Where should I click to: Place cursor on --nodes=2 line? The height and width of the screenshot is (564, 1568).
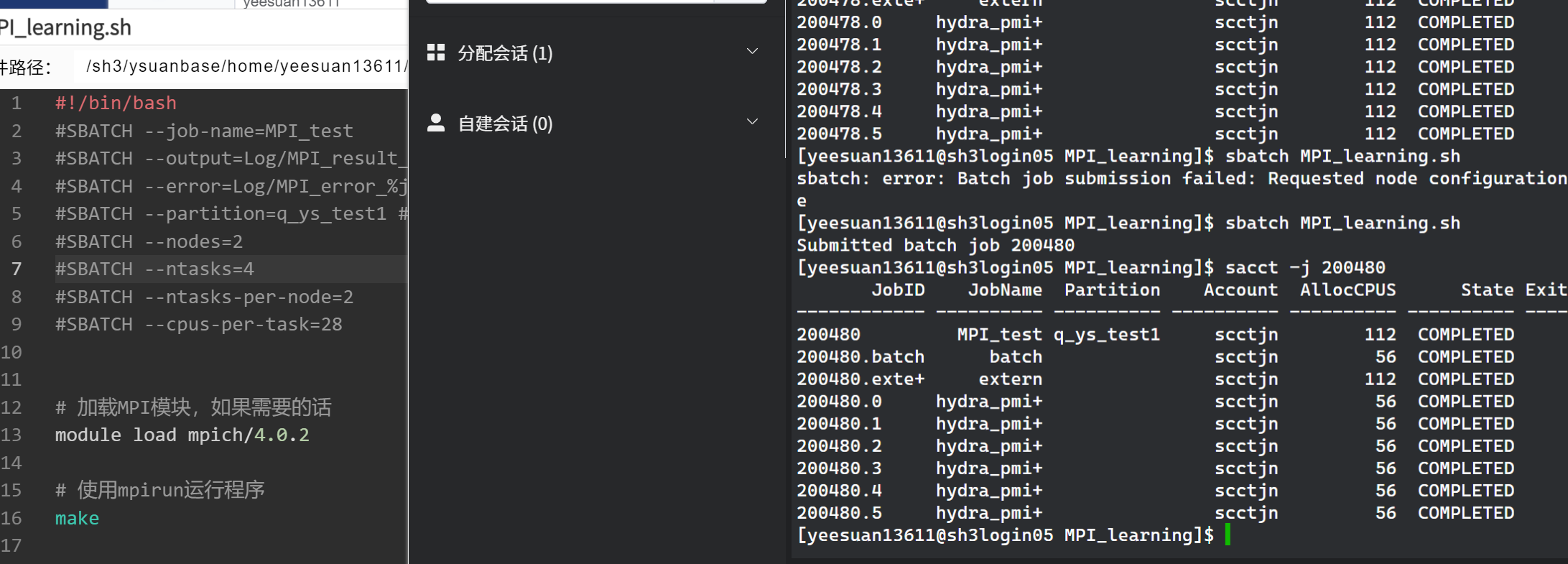click(149, 242)
